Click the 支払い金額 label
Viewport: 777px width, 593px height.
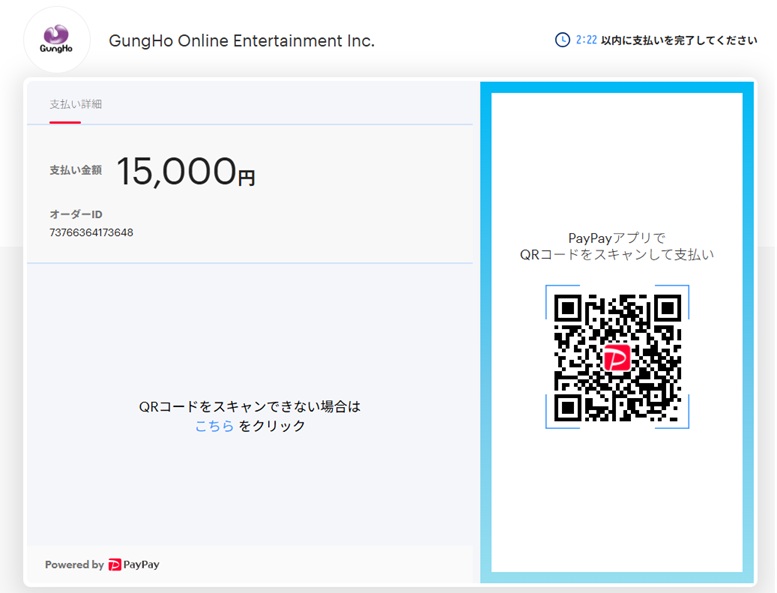tap(75, 171)
